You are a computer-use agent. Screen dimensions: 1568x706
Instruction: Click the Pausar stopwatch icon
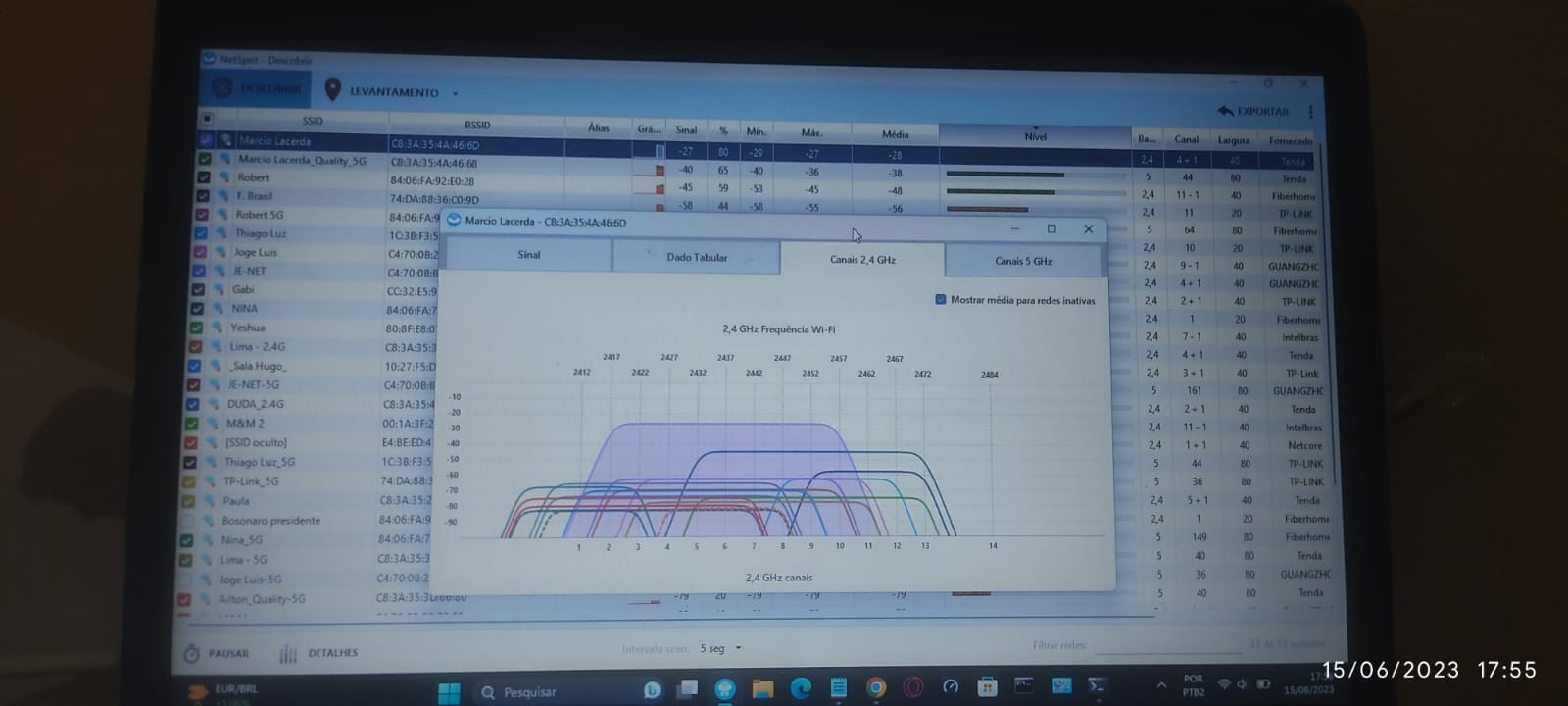pyautogui.click(x=192, y=653)
